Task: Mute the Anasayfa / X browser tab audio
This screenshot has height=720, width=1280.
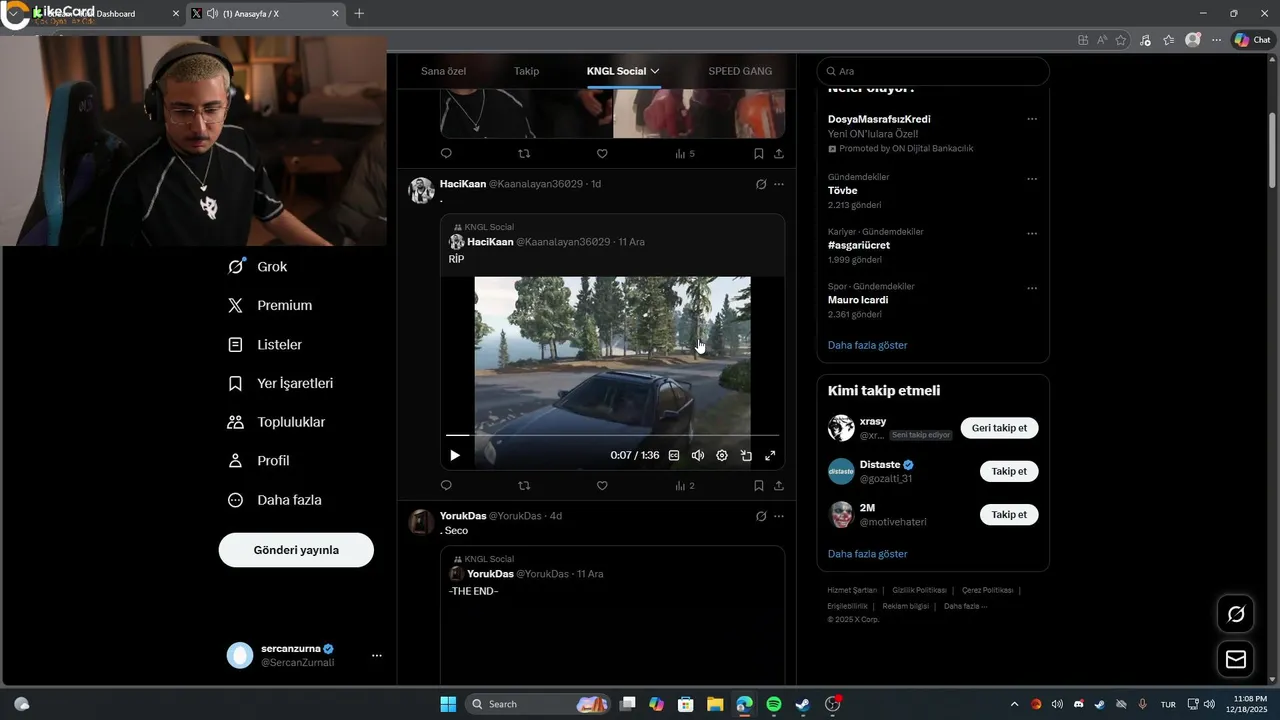Action: click(x=212, y=13)
